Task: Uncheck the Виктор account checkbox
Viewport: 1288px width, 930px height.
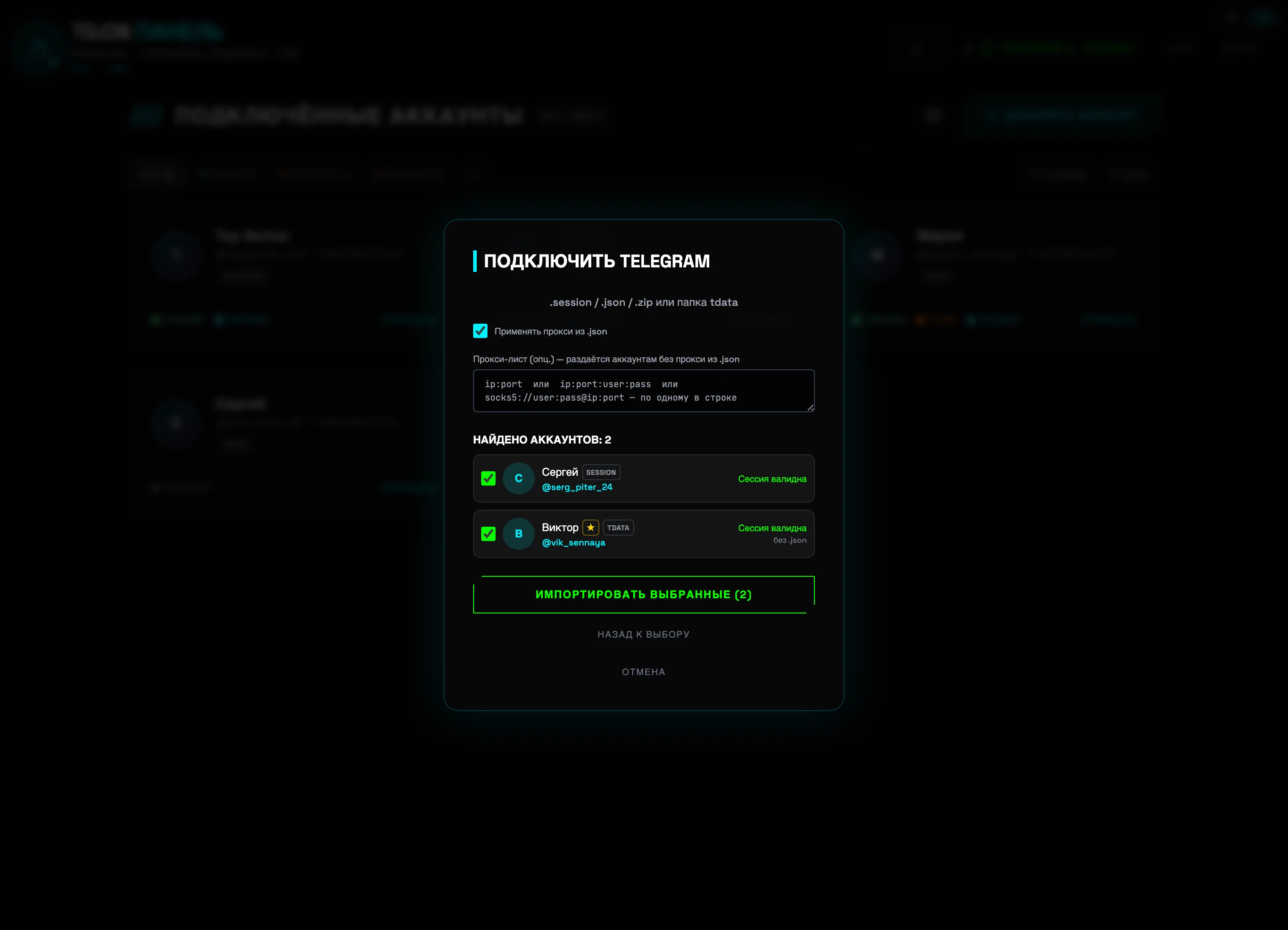Action: pos(488,534)
